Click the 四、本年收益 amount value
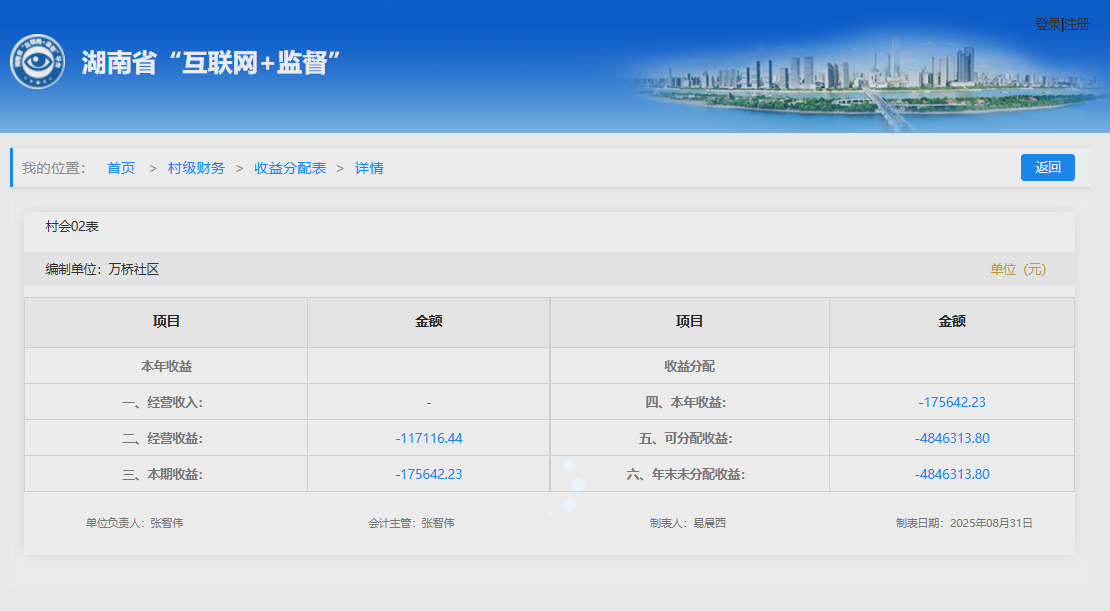The image size is (1110, 611). coord(951,402)
